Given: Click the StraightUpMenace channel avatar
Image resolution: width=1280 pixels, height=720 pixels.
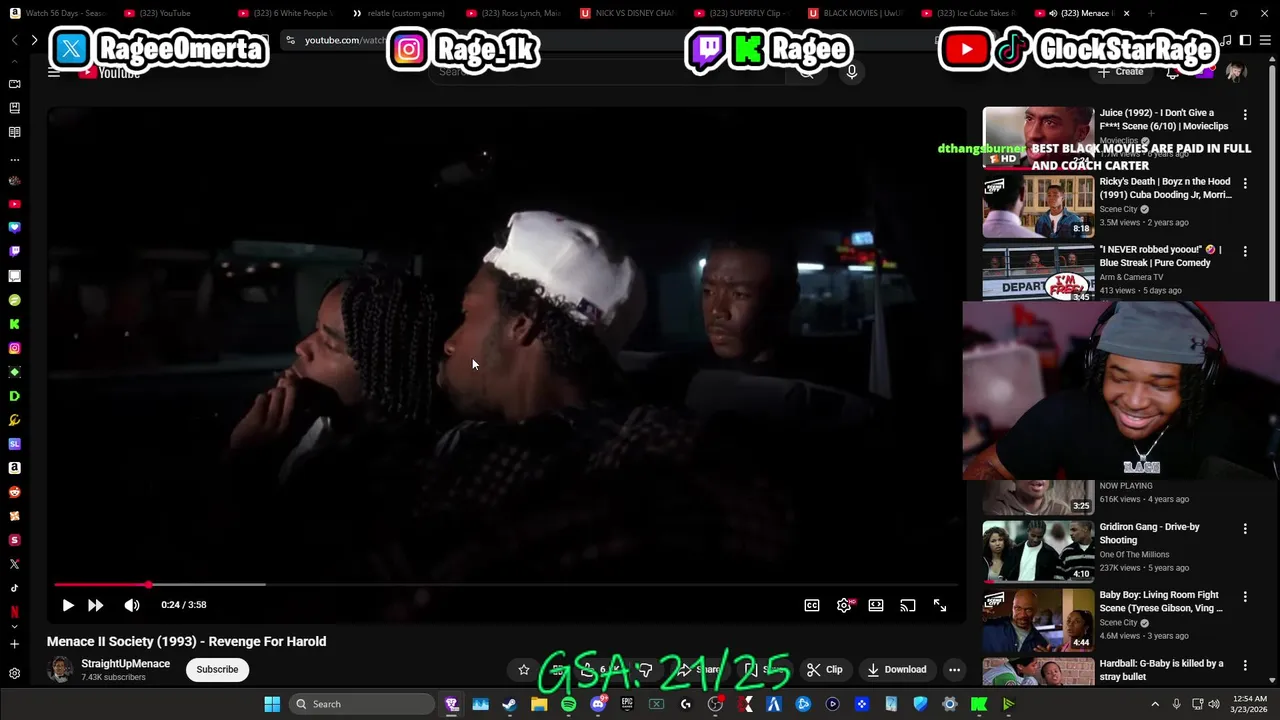Looking at the screenshot, I should click(x=60, y=669).
